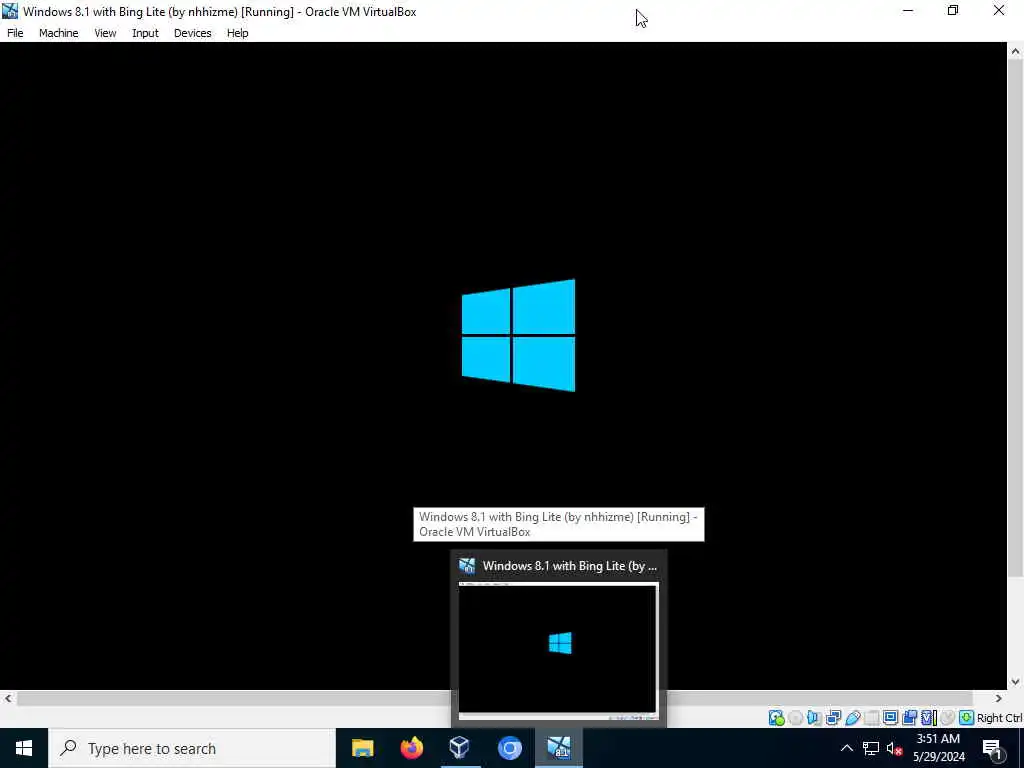Viewport: 1024px width, 768px height.
Task: Open the View menu
Action: point(105,33)
